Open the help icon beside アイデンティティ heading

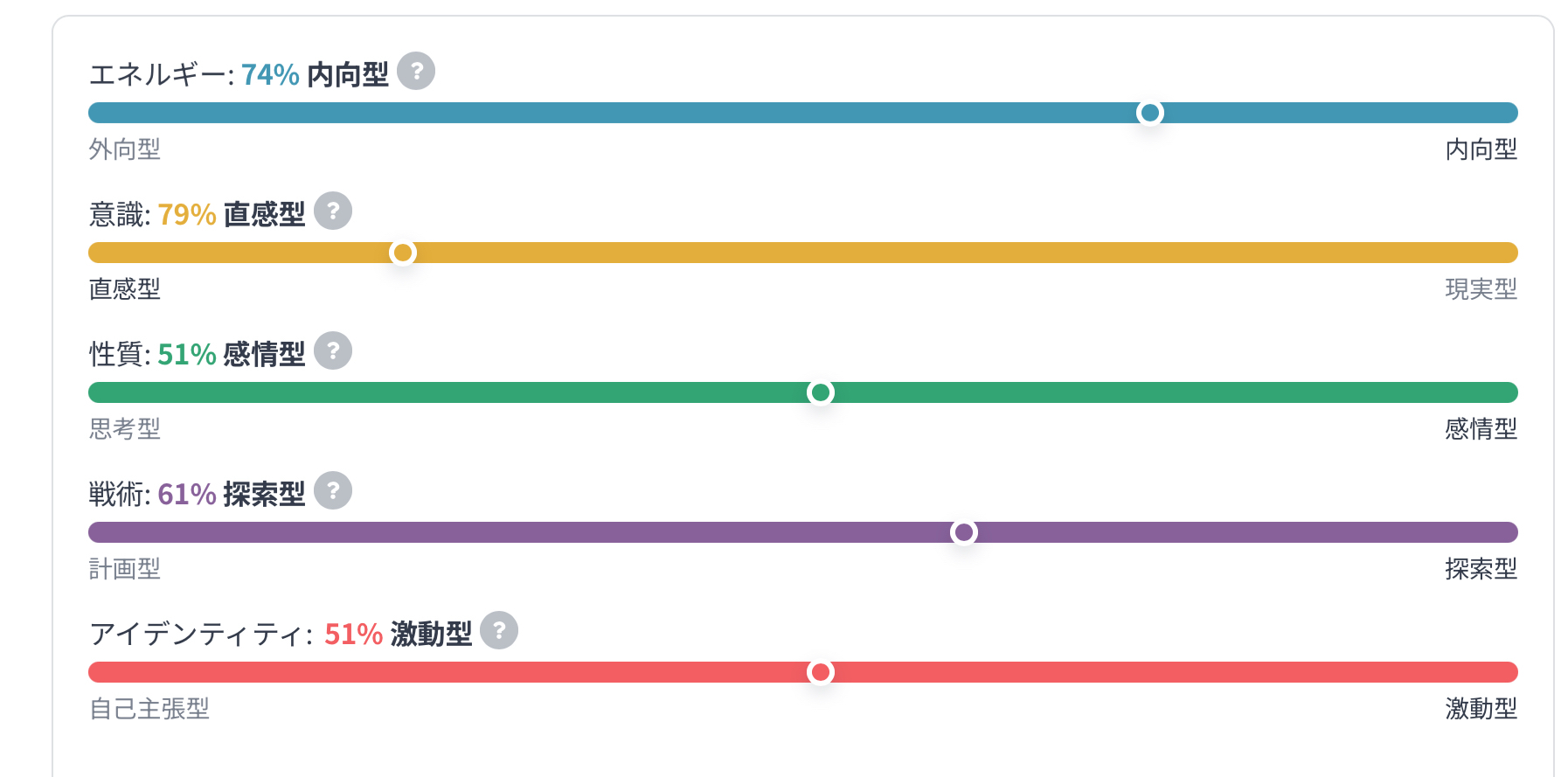499,630
